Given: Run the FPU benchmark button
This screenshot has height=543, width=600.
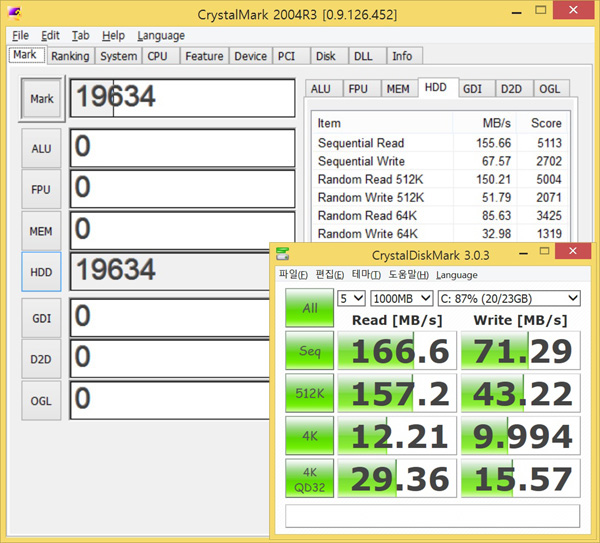Looking at the screenshot, I should coord(41,189).
